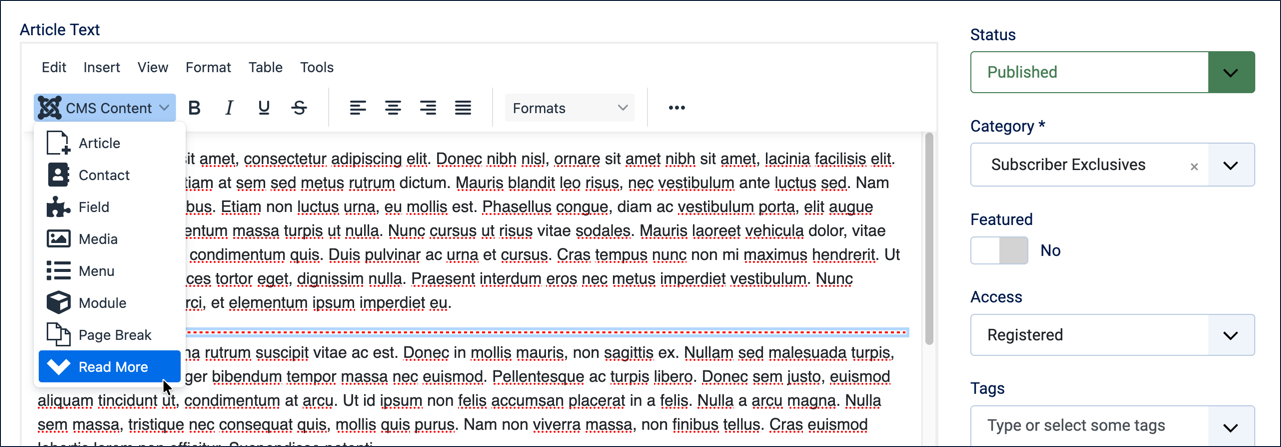Justify text alignment
Viewport: 1281px width, 447px height.
pyautogui.click(x=463, y=108)
